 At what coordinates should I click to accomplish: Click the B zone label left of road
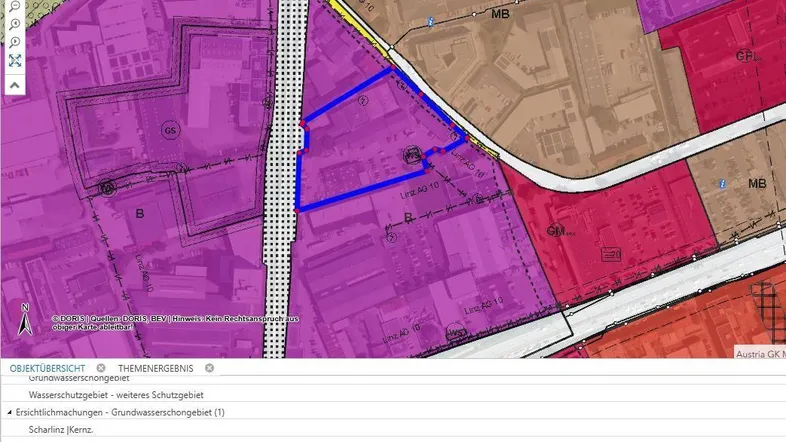[140, 214]
